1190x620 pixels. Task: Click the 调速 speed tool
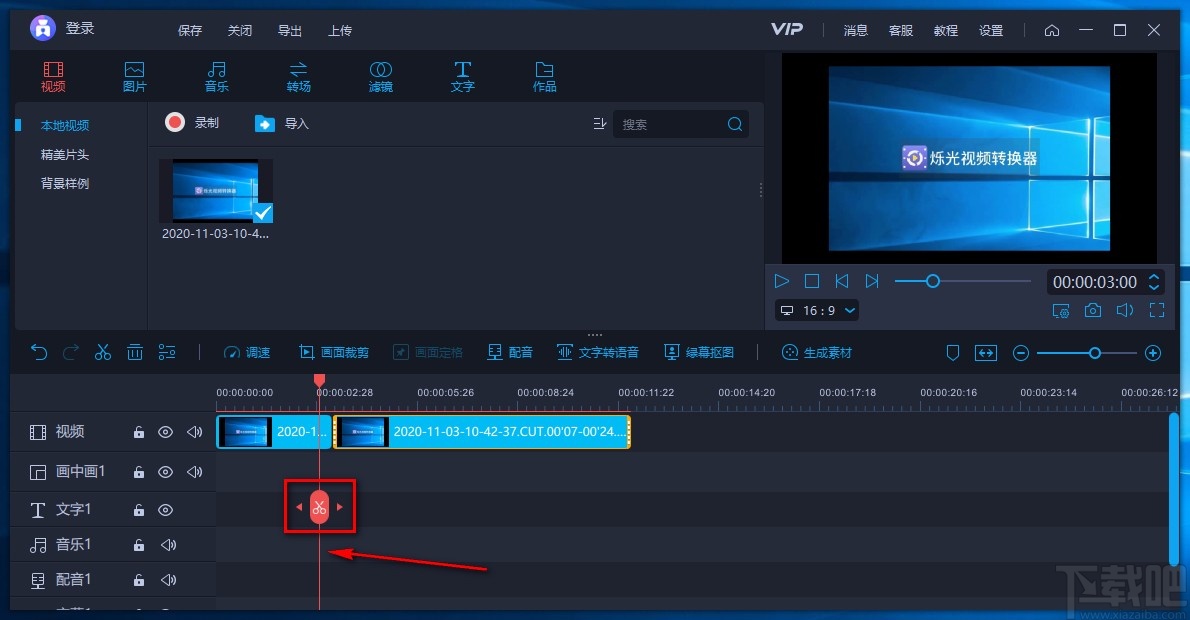tap(247, 353)
